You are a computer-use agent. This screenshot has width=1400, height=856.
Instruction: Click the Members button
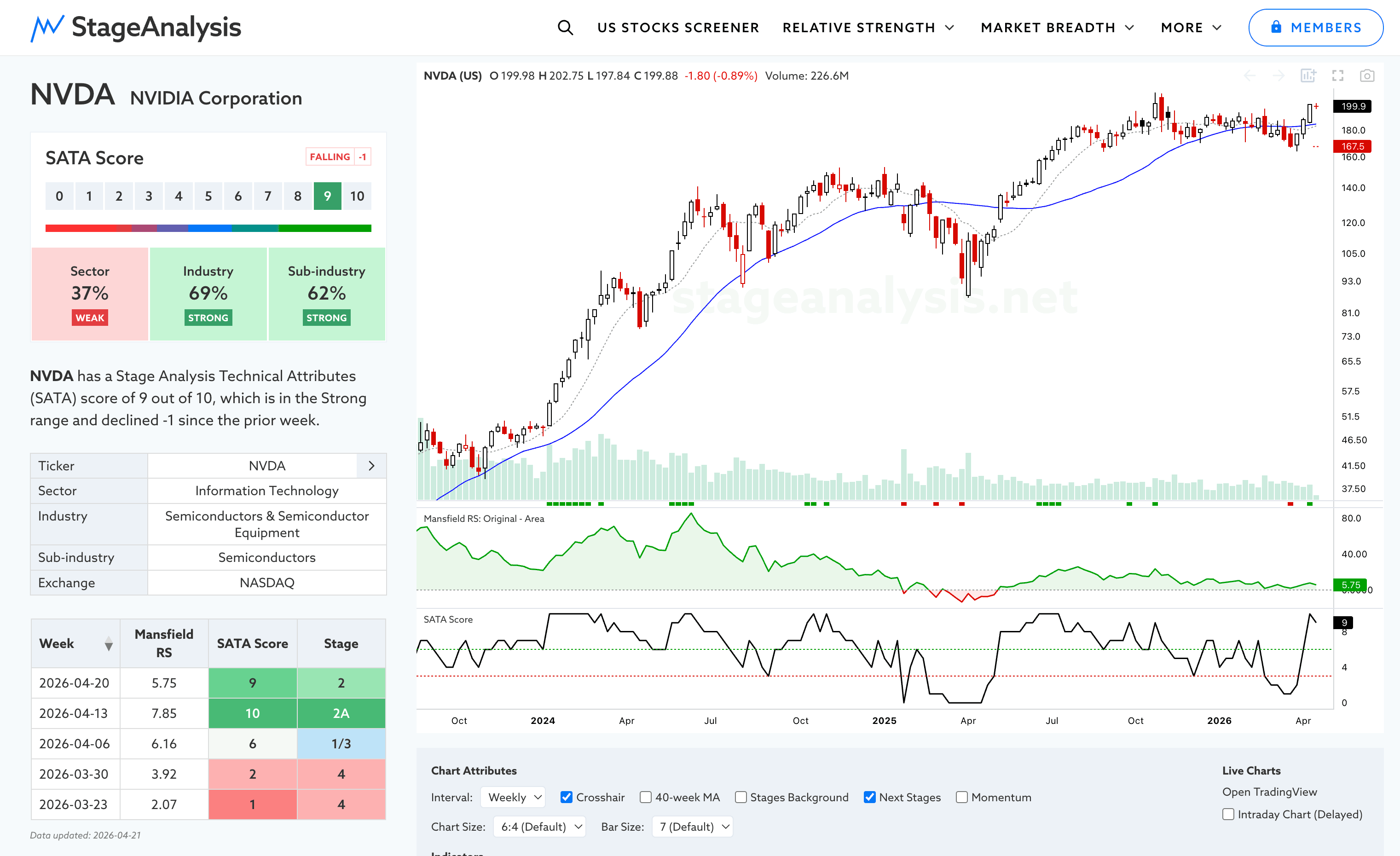1315,27
